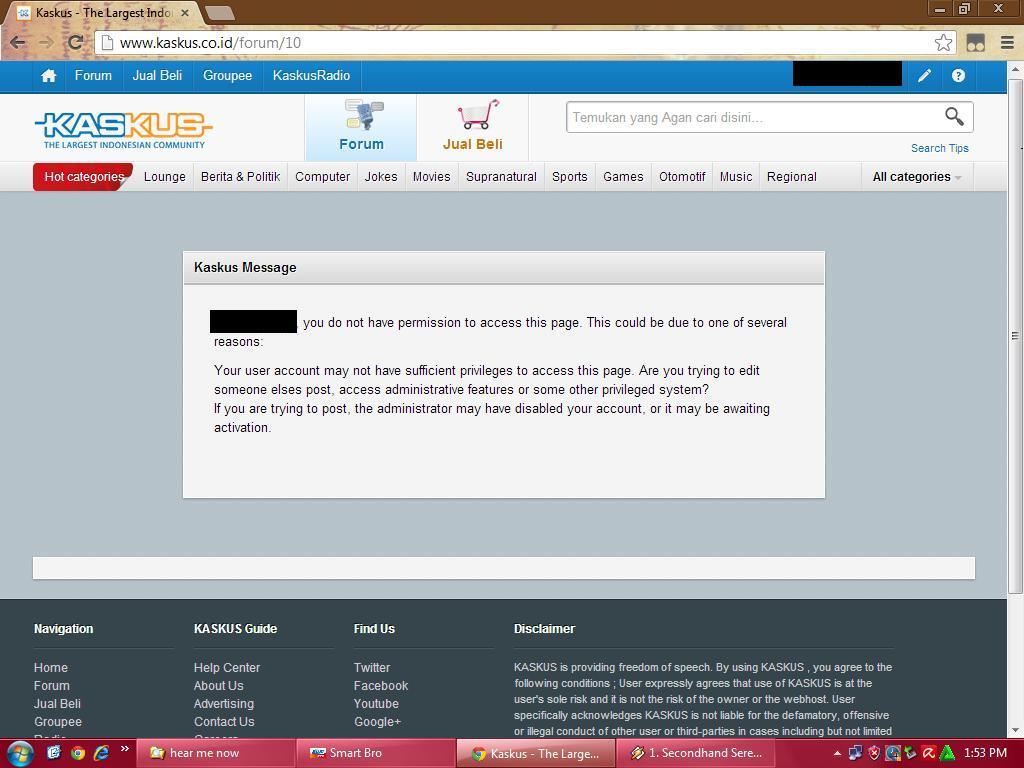Focus the Temukan search input field
The height and width of the screenshot is (768, 1024).
point(755,118)
